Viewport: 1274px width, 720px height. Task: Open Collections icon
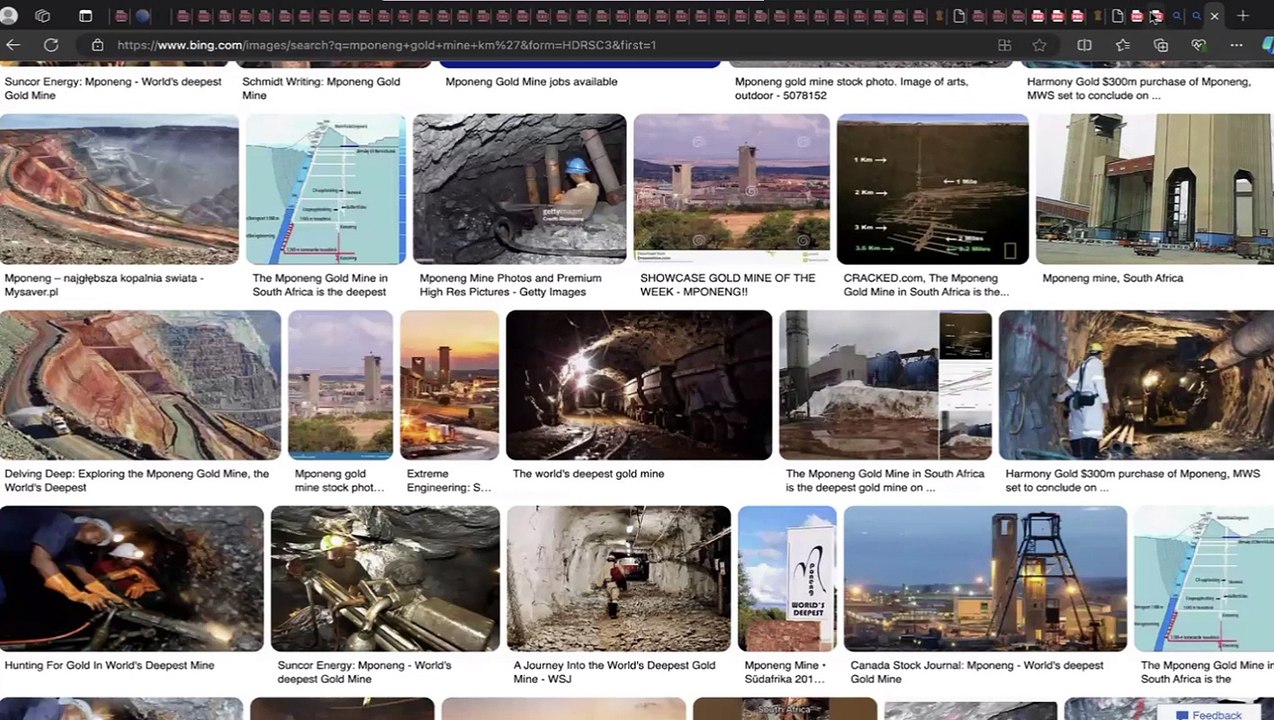1161,45
